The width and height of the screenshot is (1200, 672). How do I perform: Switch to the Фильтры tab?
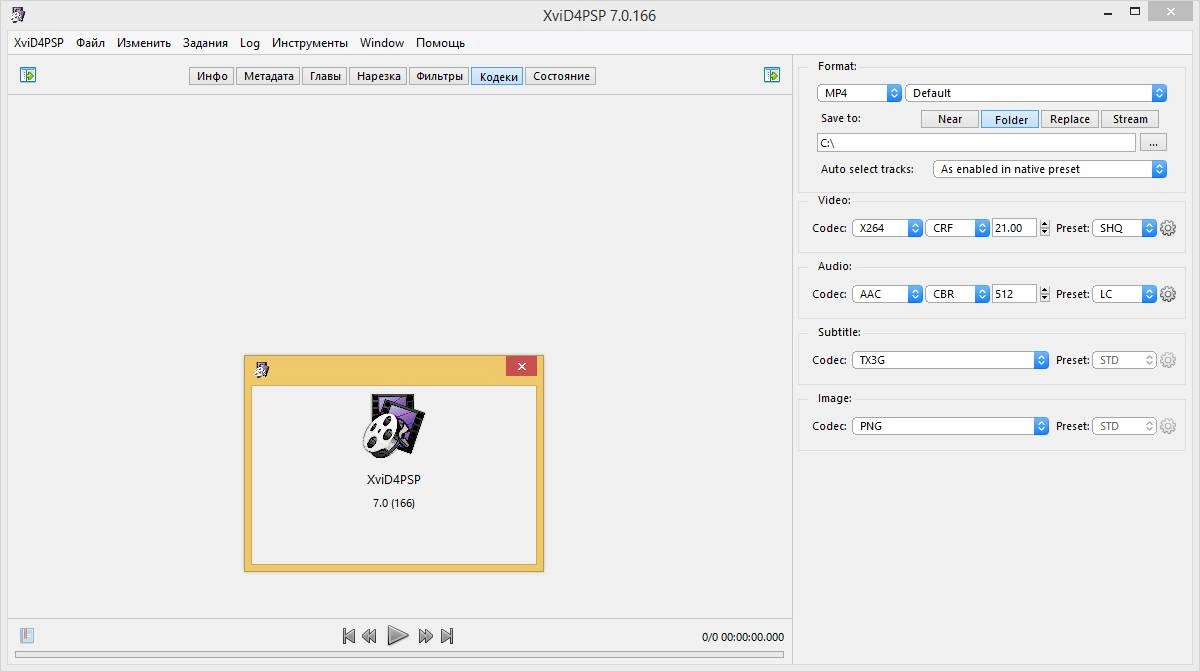439,76
